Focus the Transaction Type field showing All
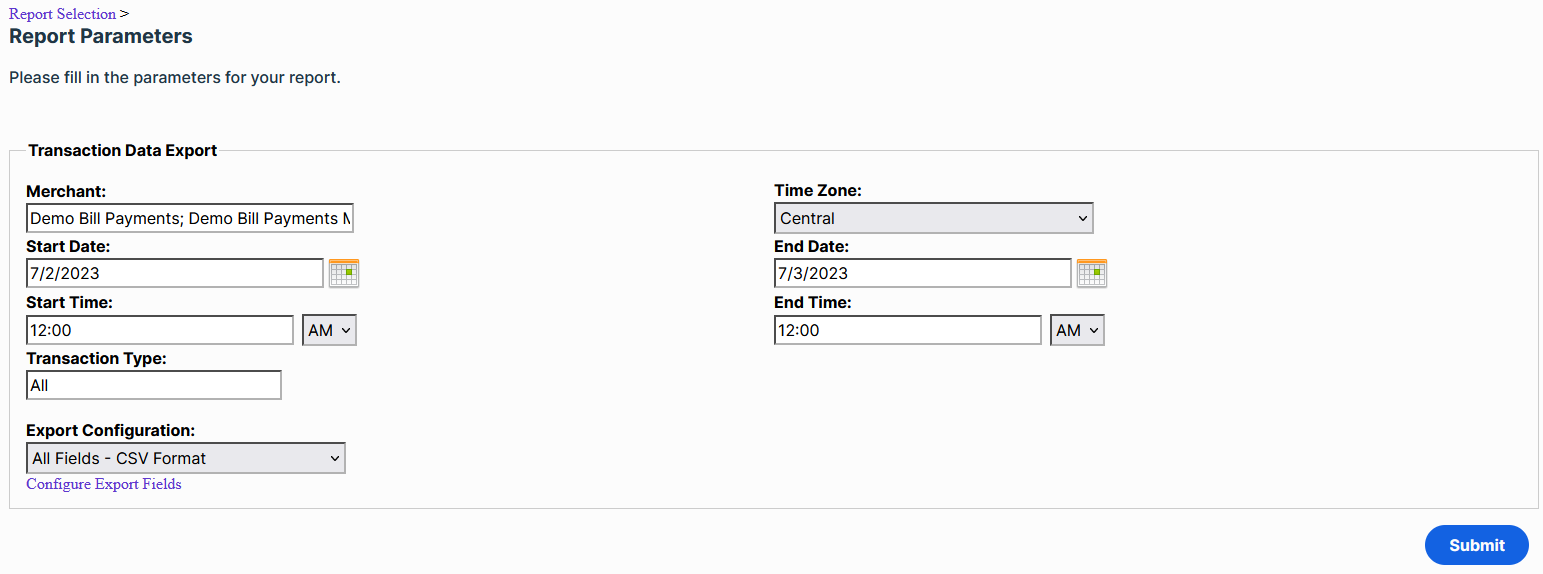This screenshot has height=574, width=1543. point(154,385)
